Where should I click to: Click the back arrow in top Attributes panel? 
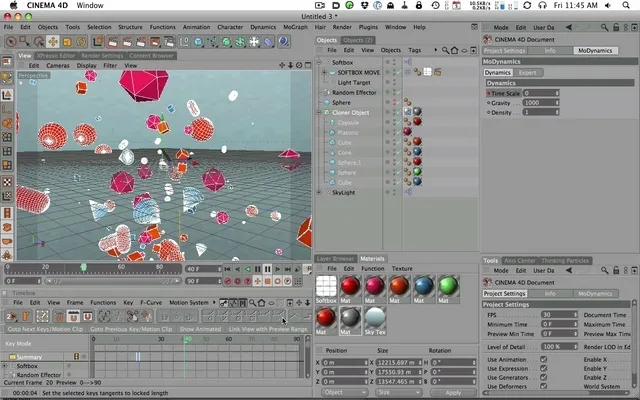pyautogui.click(x=569, y=27)
